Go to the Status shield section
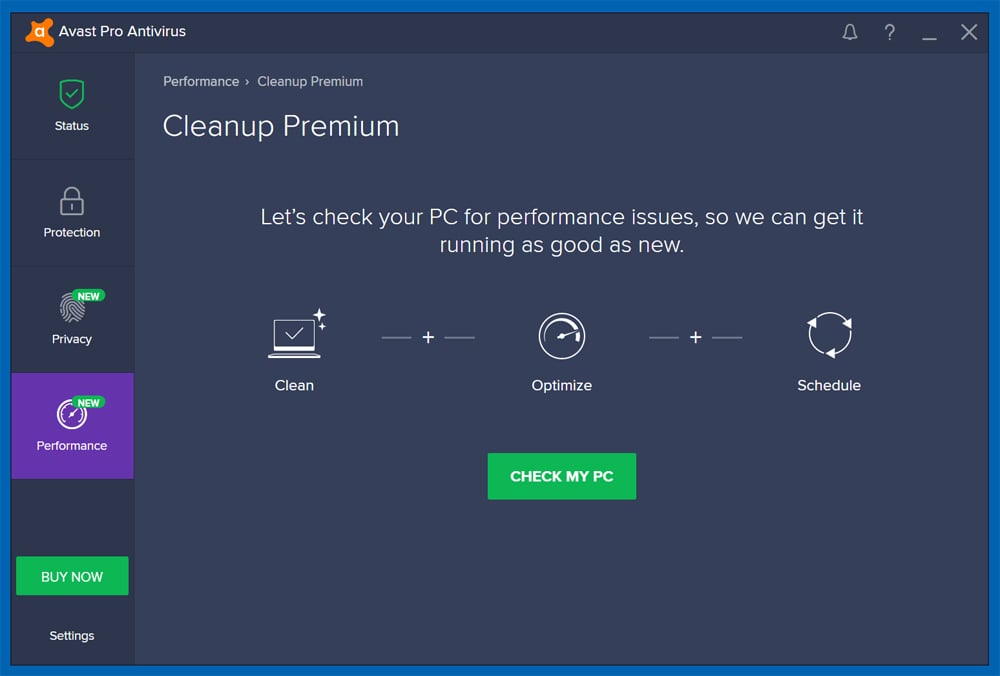Image resolution: width=1000 pixels, height=676 pixels. (x=72, y=107)
